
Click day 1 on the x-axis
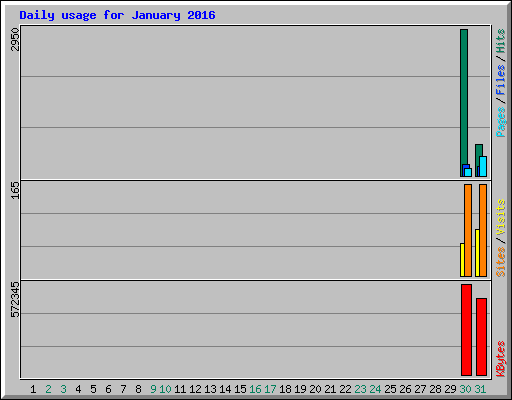click(33, 389)
